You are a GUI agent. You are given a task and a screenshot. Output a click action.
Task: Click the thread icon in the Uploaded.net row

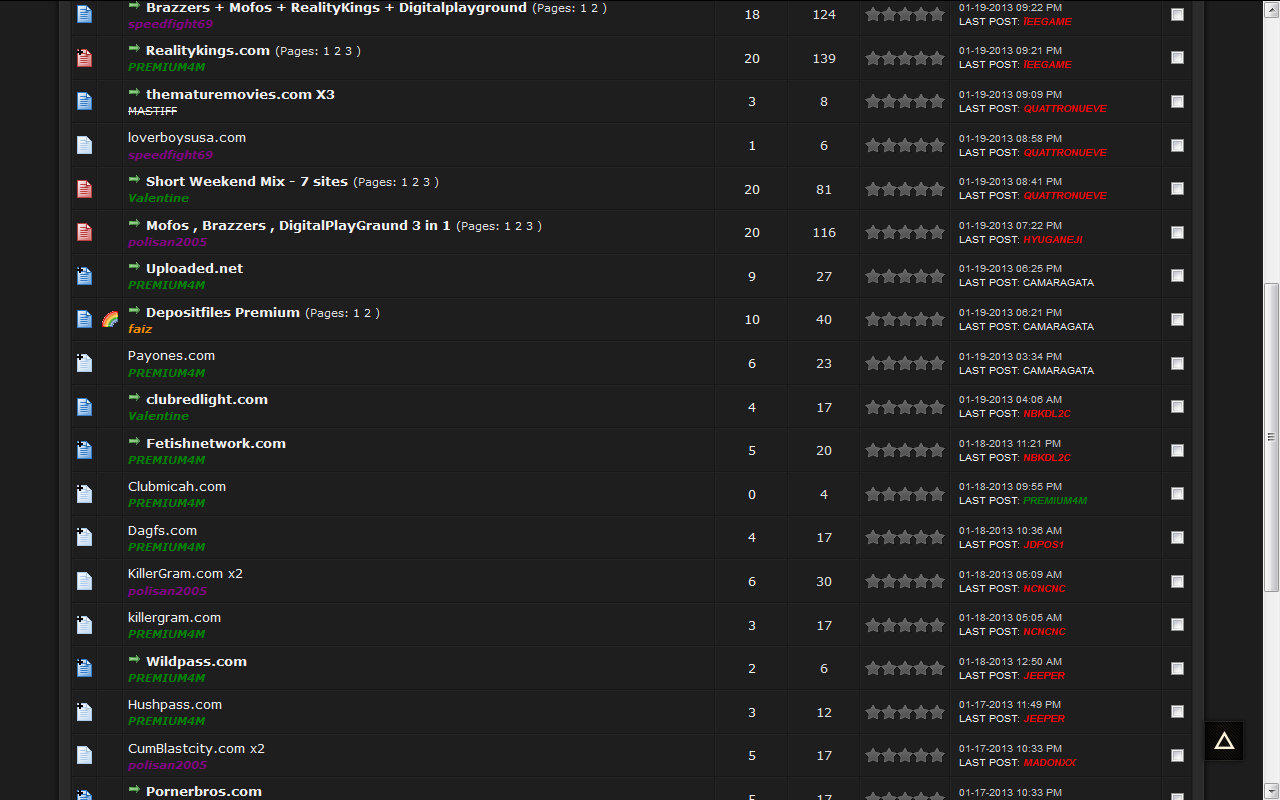[84, 276]
